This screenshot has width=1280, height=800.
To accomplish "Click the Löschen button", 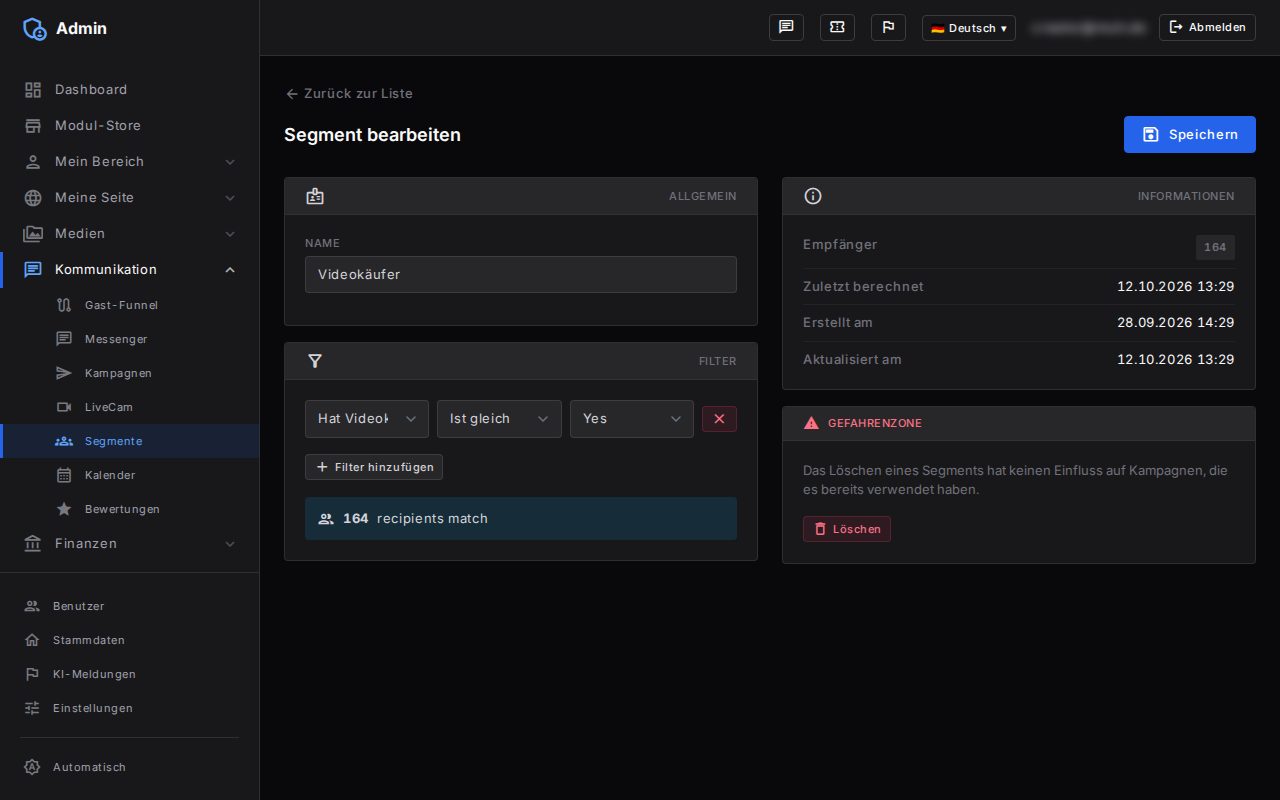I will click(x=847, y=529).
